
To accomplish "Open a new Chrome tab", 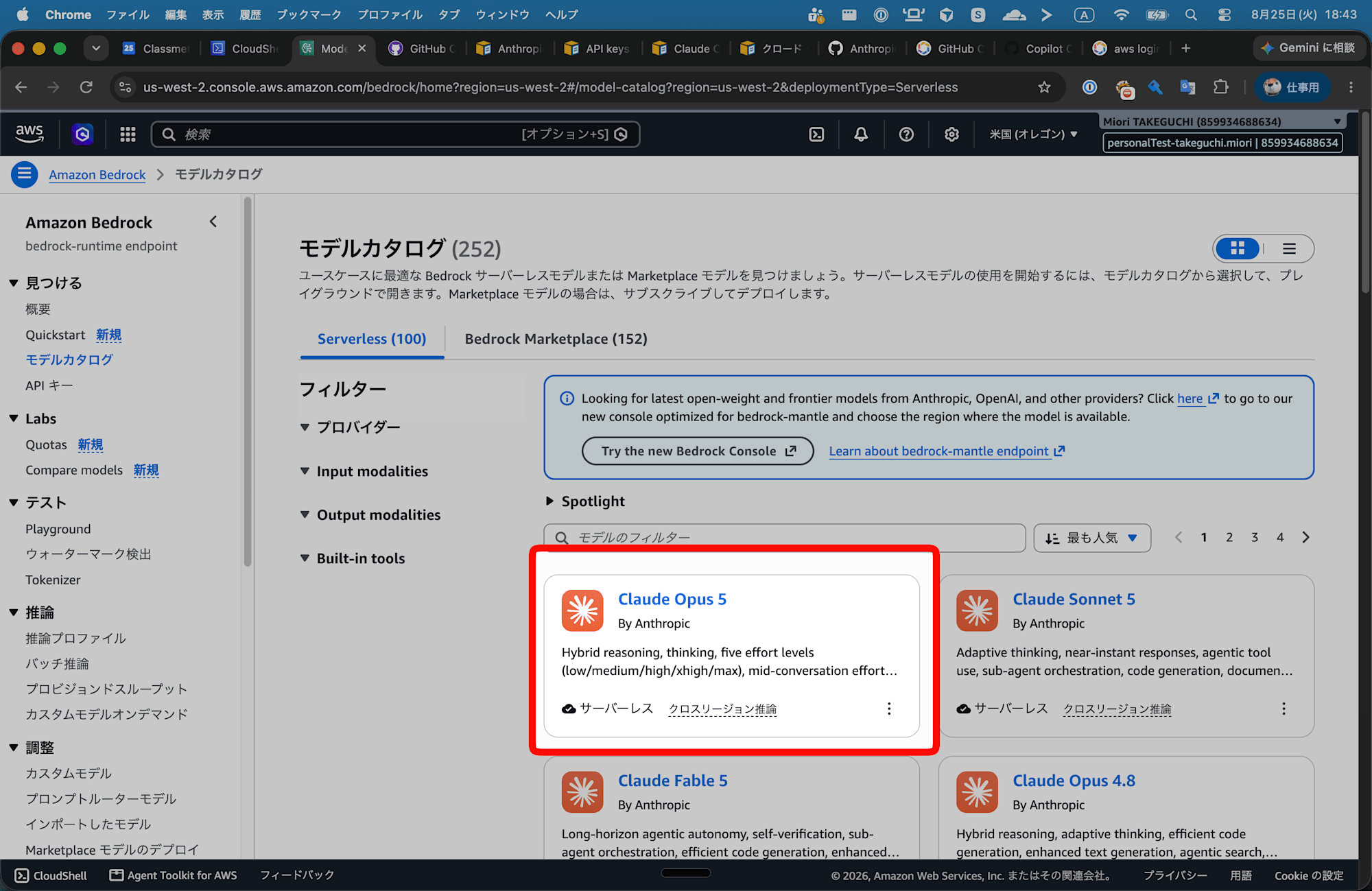I will [1185, 48].
